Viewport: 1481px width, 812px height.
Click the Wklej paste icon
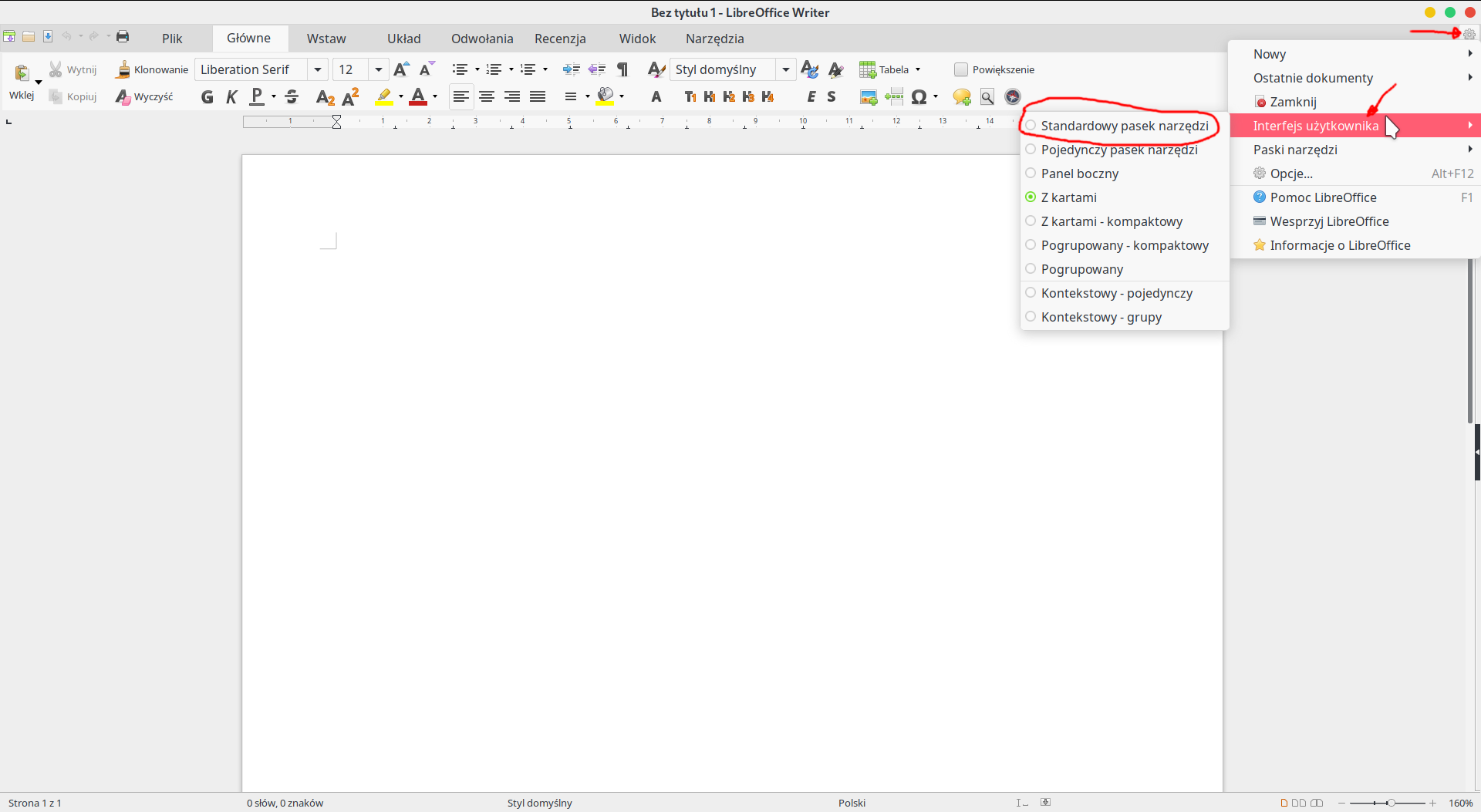[21, 72]
